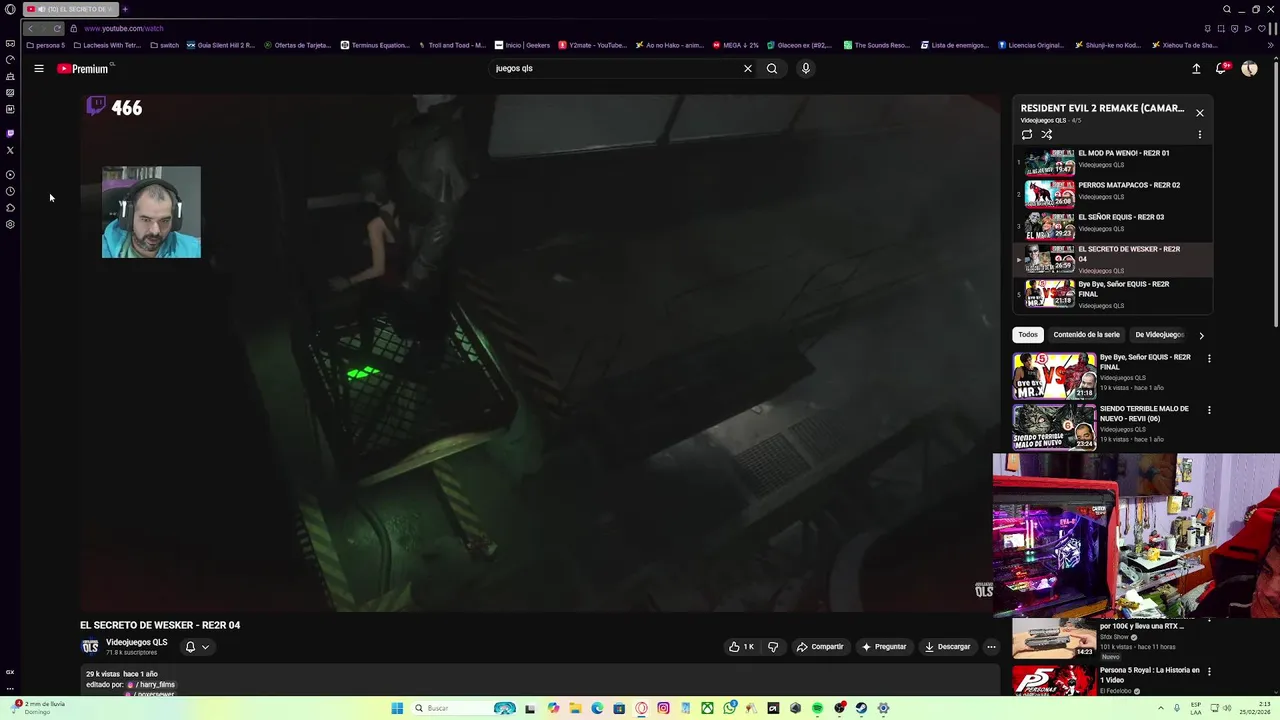Start voice search with microphone icon
The image size is (1280, 720).
806,69
